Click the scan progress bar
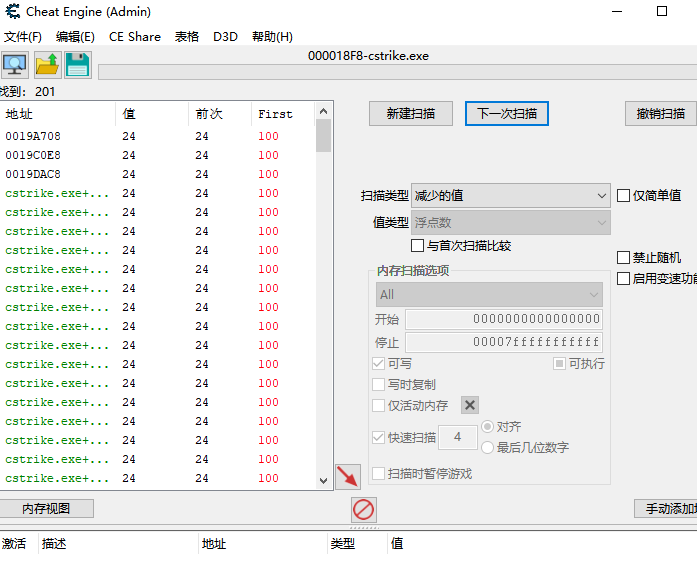Viewport: 697px width, 574px height. pos(397,72)
